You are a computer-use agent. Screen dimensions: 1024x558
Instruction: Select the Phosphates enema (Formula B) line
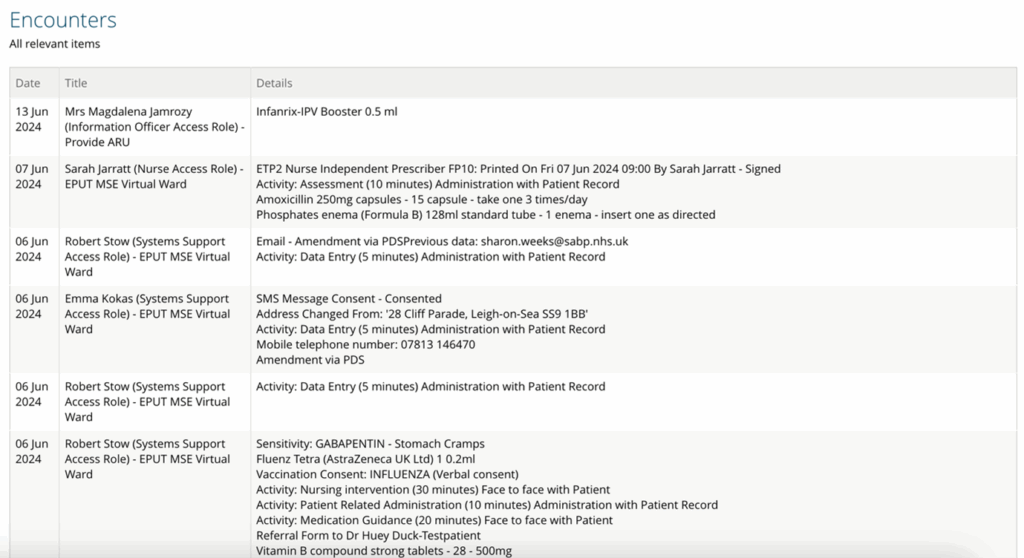tap(486, 215)
